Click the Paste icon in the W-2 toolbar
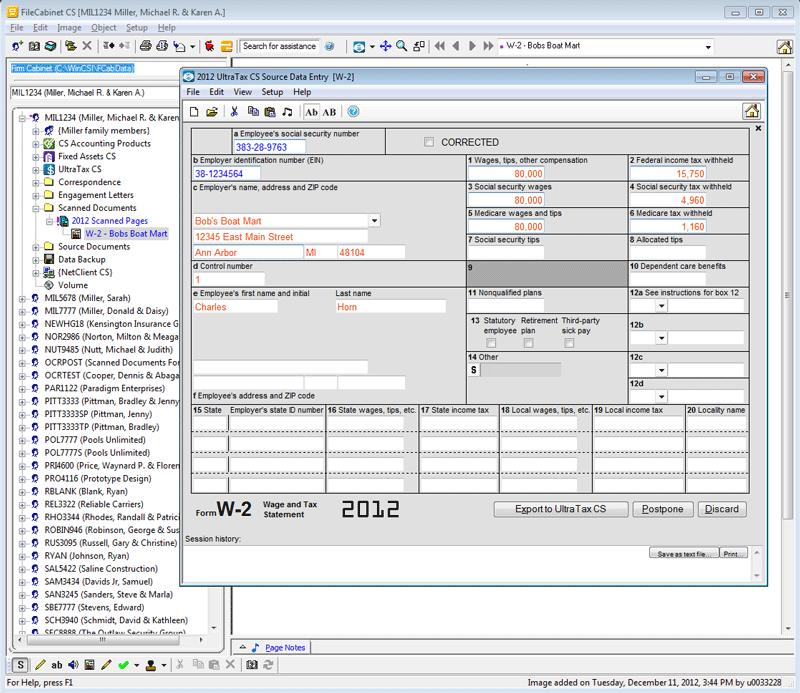Image resolution: width=800 pixels, height=693 pixels. 270,113
